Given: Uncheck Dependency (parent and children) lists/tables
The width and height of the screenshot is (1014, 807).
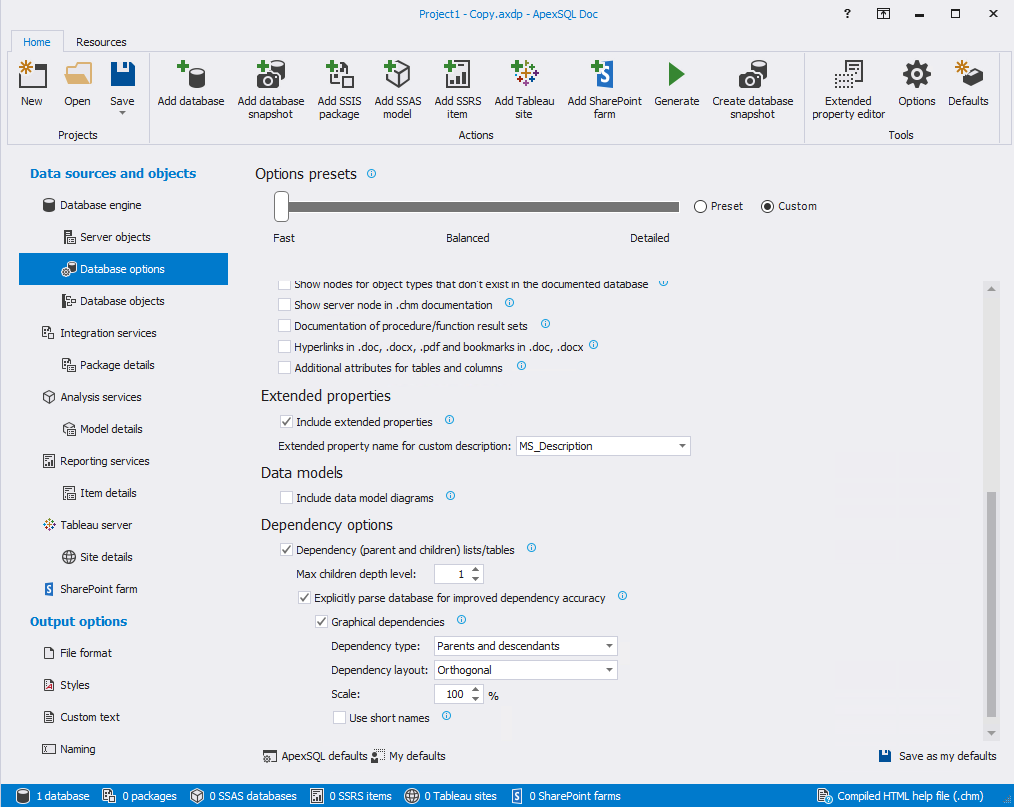Looking at the screenshot, I should pos(286,550).
